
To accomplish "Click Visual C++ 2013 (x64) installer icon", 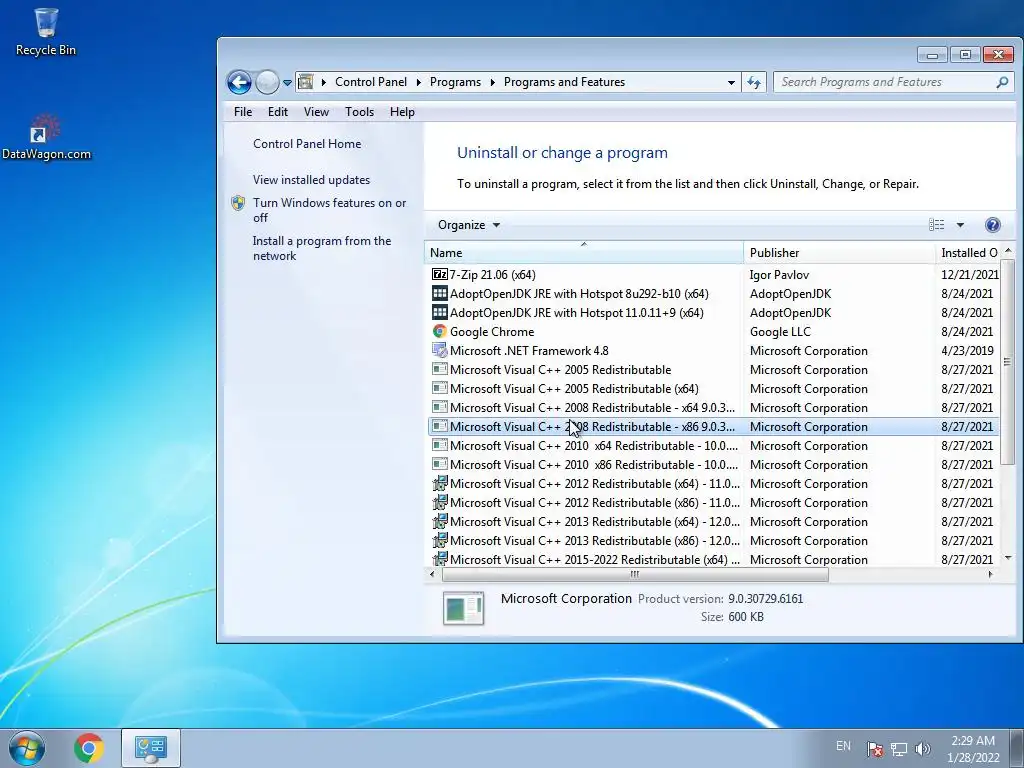I will (440, 521).
